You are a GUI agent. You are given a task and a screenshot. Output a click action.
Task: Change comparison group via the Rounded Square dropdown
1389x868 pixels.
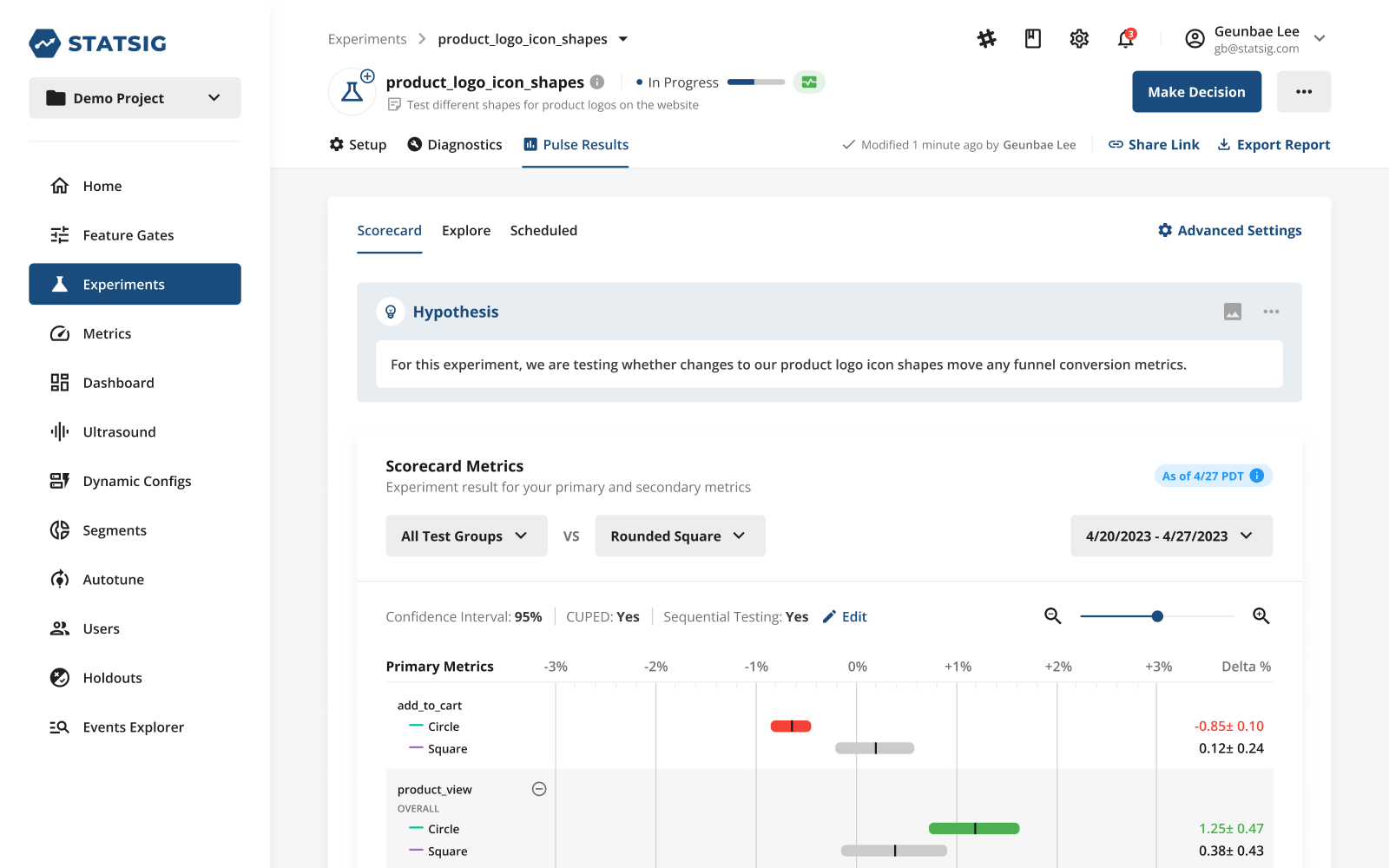680,536
